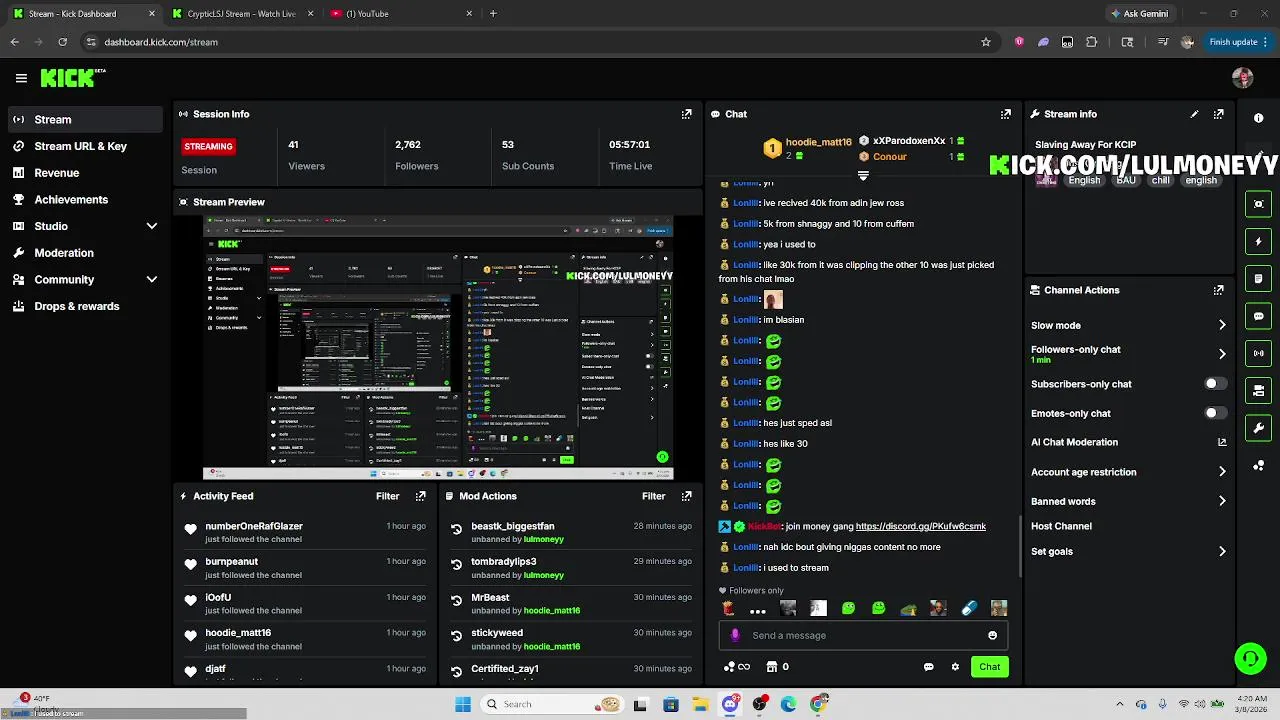Pop out the Mod Actions panel
Viewport: 1280px width, 720px height.
tap(686, 496)
